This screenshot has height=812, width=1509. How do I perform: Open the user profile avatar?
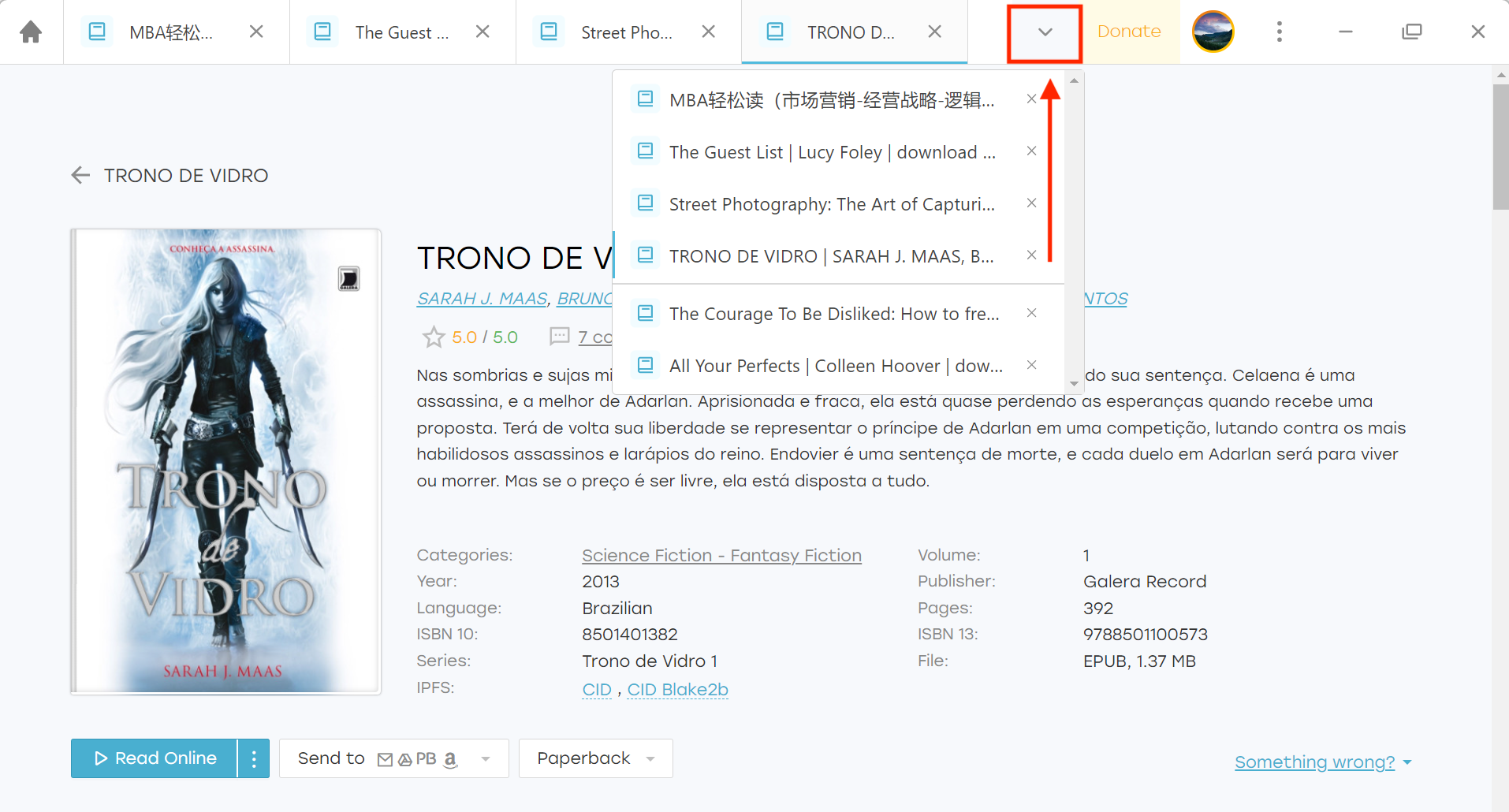1213,32
